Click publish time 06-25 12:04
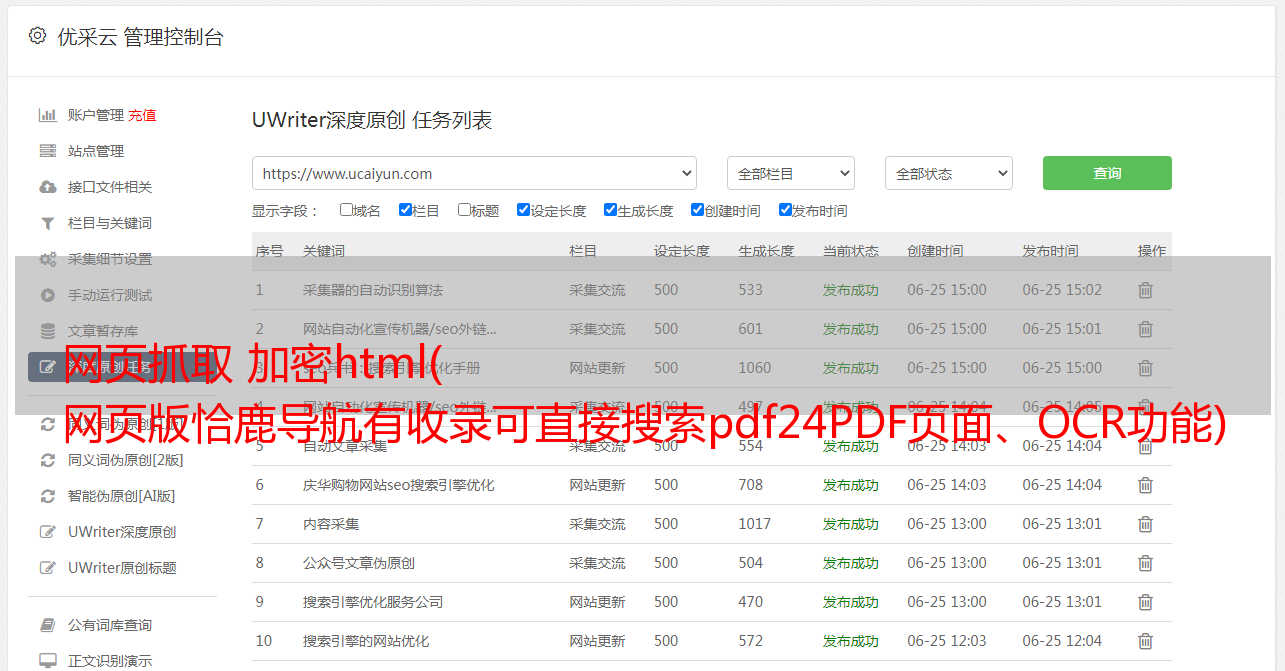Viewport: 1285px width, 671px height. coord(1062,641)
